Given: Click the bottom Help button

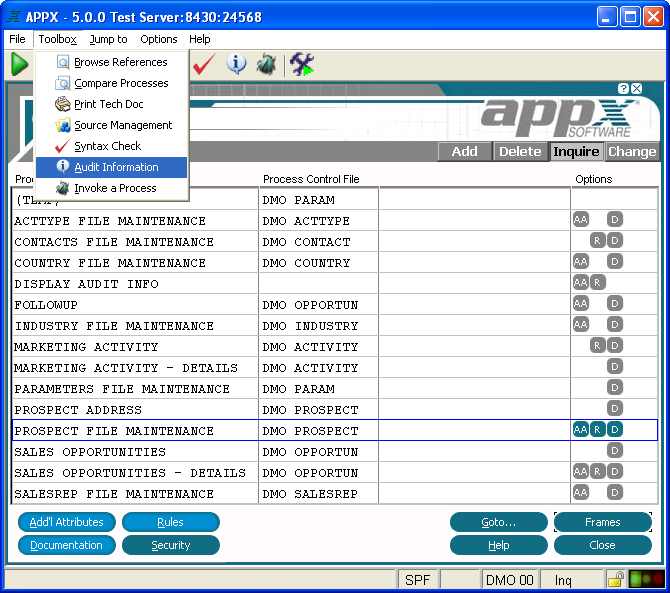Looking at the screenshot, I should pyautogui.click(x=499, y=545).
